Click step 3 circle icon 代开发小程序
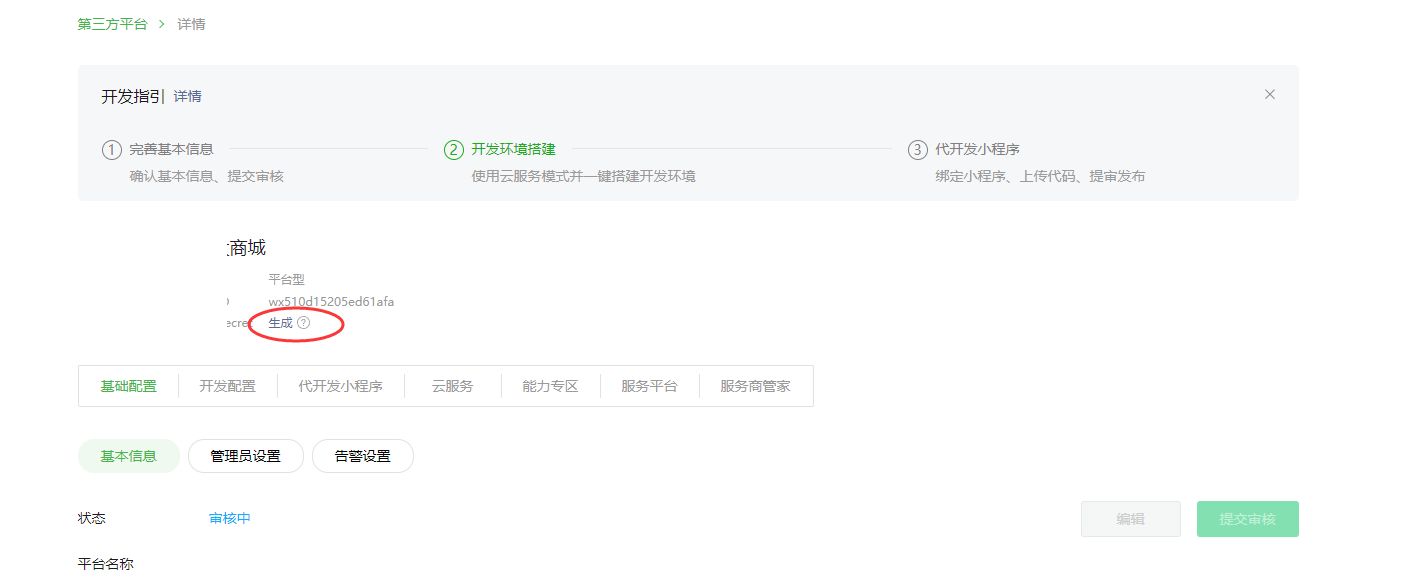 [x=917, y=150]
